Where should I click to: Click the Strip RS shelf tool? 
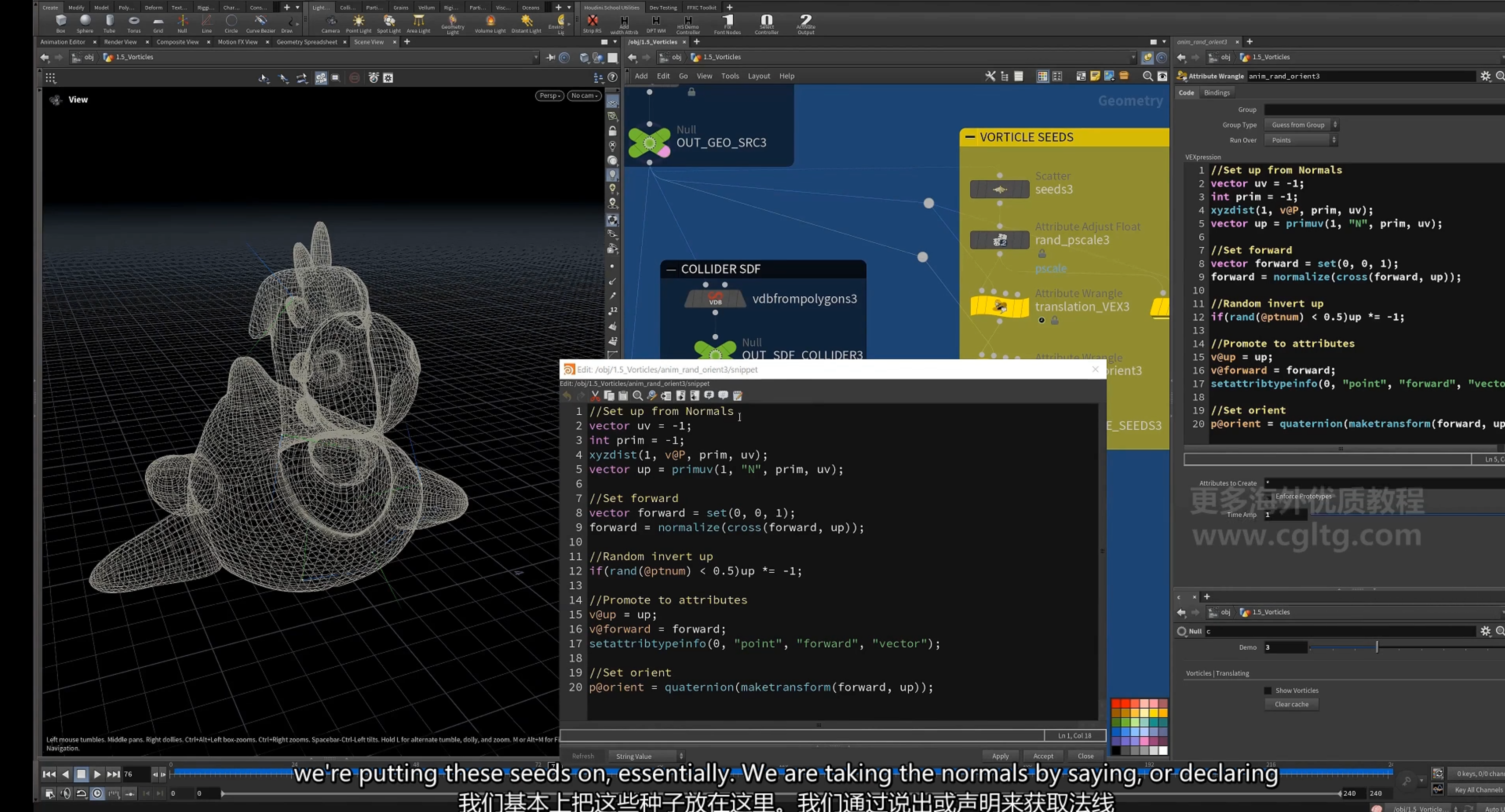(592, 23)
